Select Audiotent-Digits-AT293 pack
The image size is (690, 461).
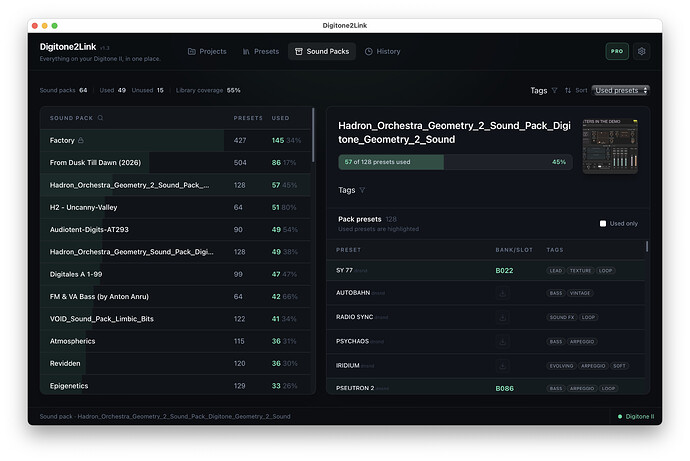176,230
